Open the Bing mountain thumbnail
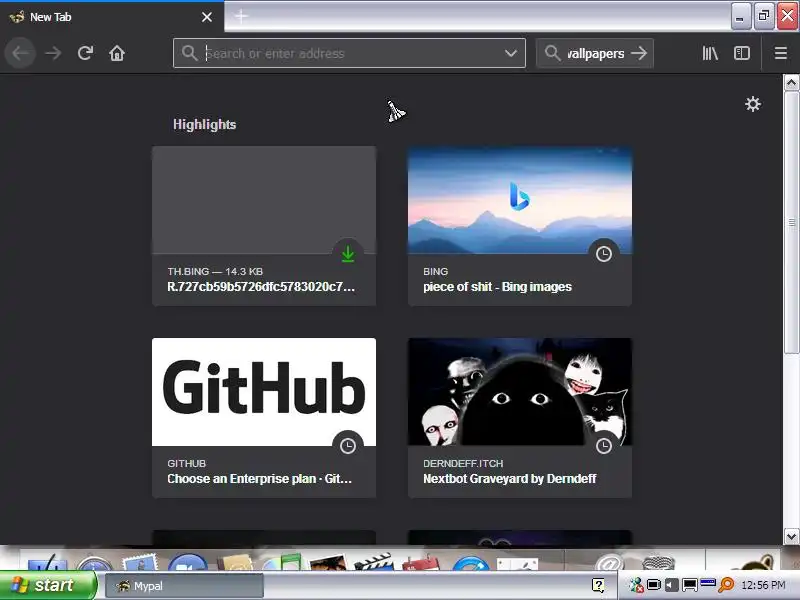The height and width of the screenshot is (600, 800). (x=519, y=200)
